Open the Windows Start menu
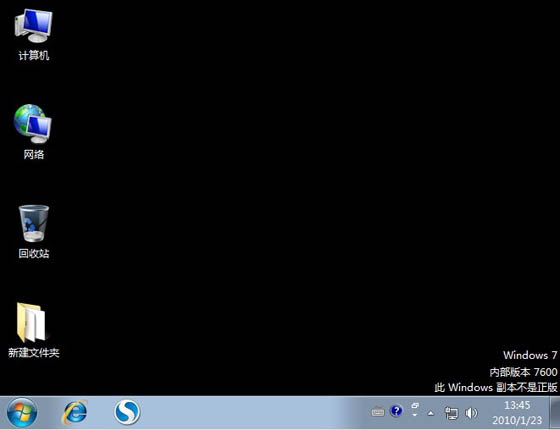 pyautogui.click(x=22, y=412)
